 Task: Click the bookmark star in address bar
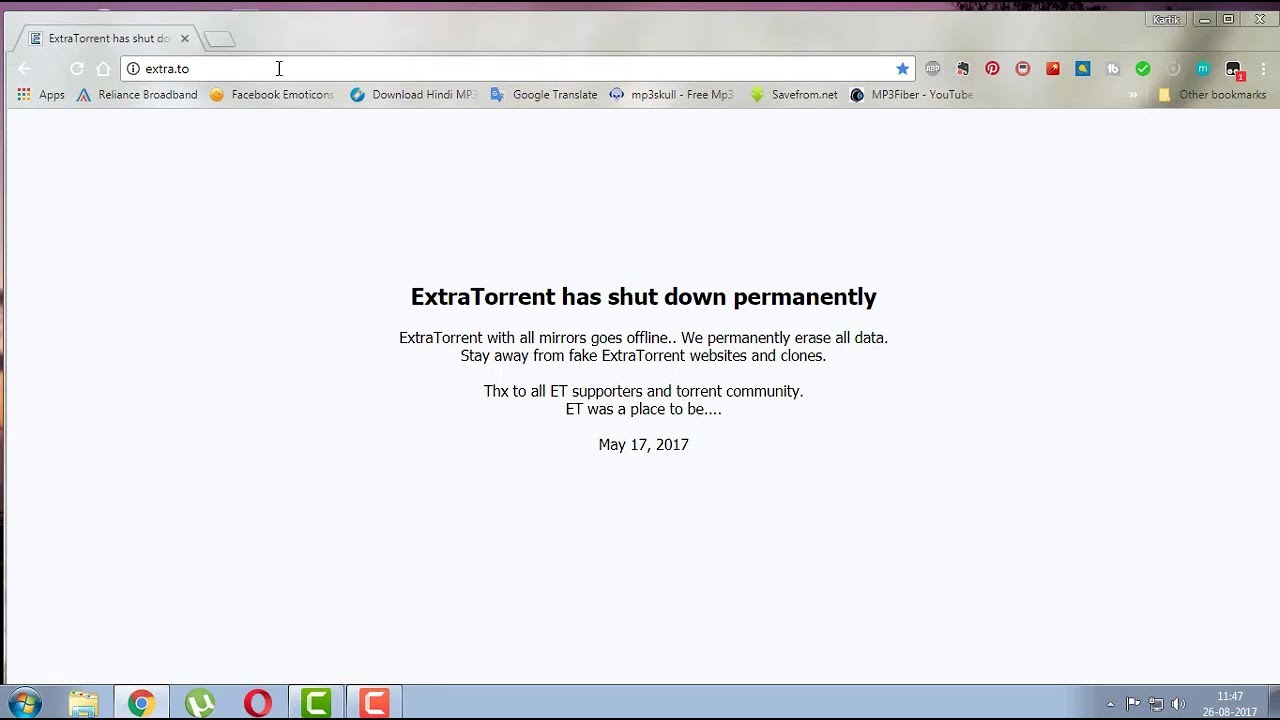pyautogui.click(x=902, y=69)
